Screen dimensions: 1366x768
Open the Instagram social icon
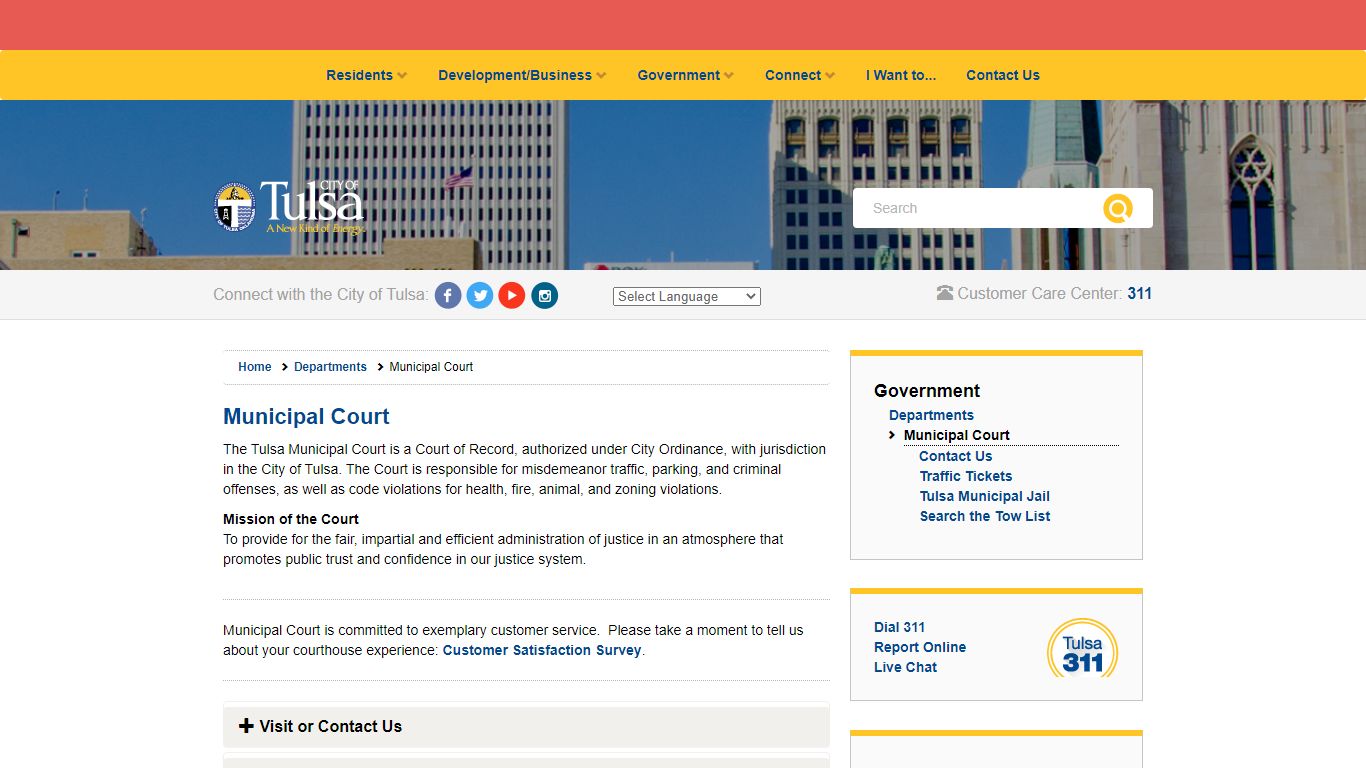tap(544, 296)
